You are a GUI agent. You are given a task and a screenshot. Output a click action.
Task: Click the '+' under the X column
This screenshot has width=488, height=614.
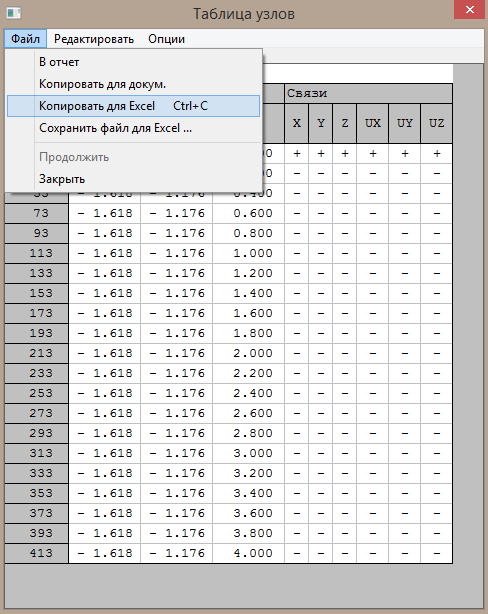tap(296, 154)
